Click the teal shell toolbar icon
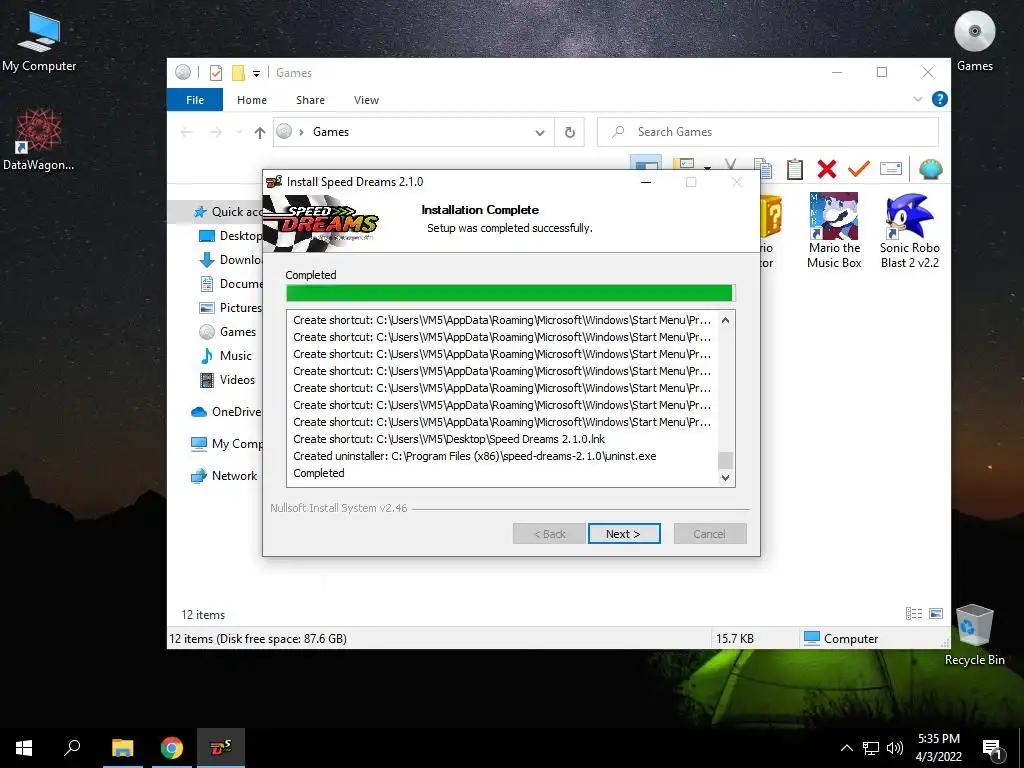This screenshot has height=768, width=1024. (x=930, y=169)
